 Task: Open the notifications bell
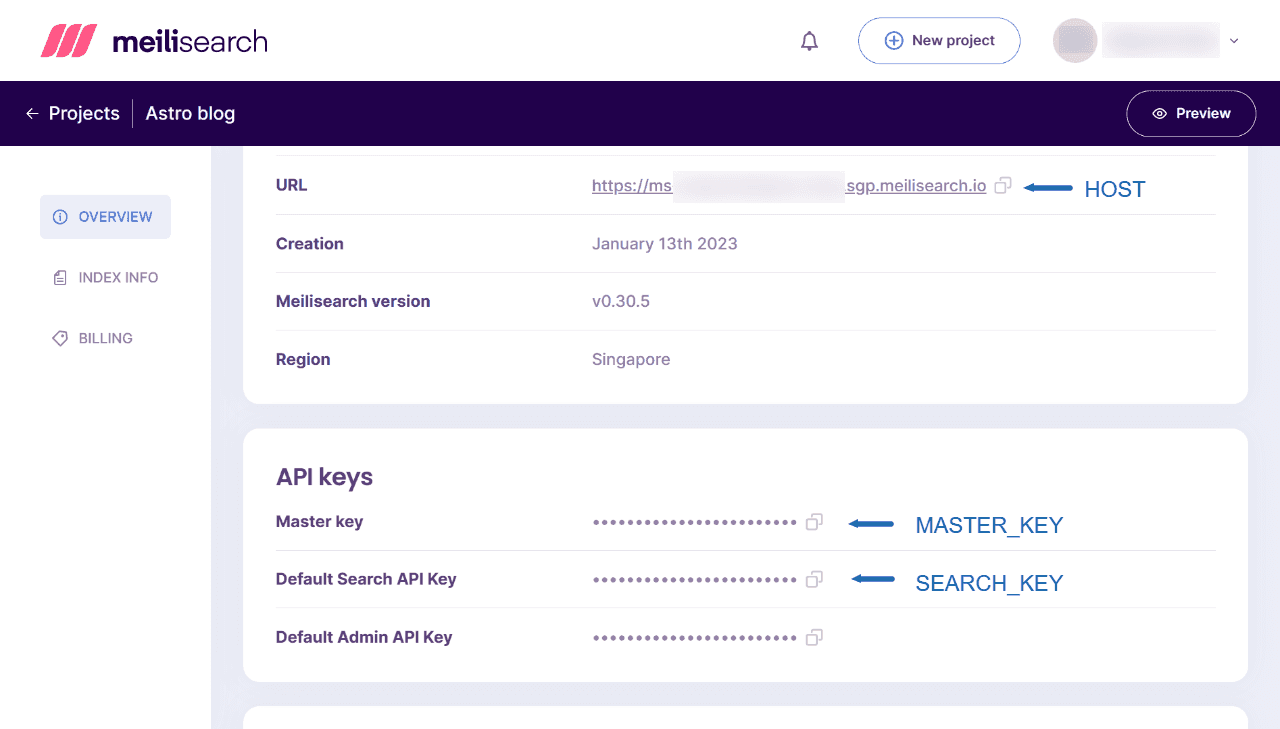coord(809,40)
